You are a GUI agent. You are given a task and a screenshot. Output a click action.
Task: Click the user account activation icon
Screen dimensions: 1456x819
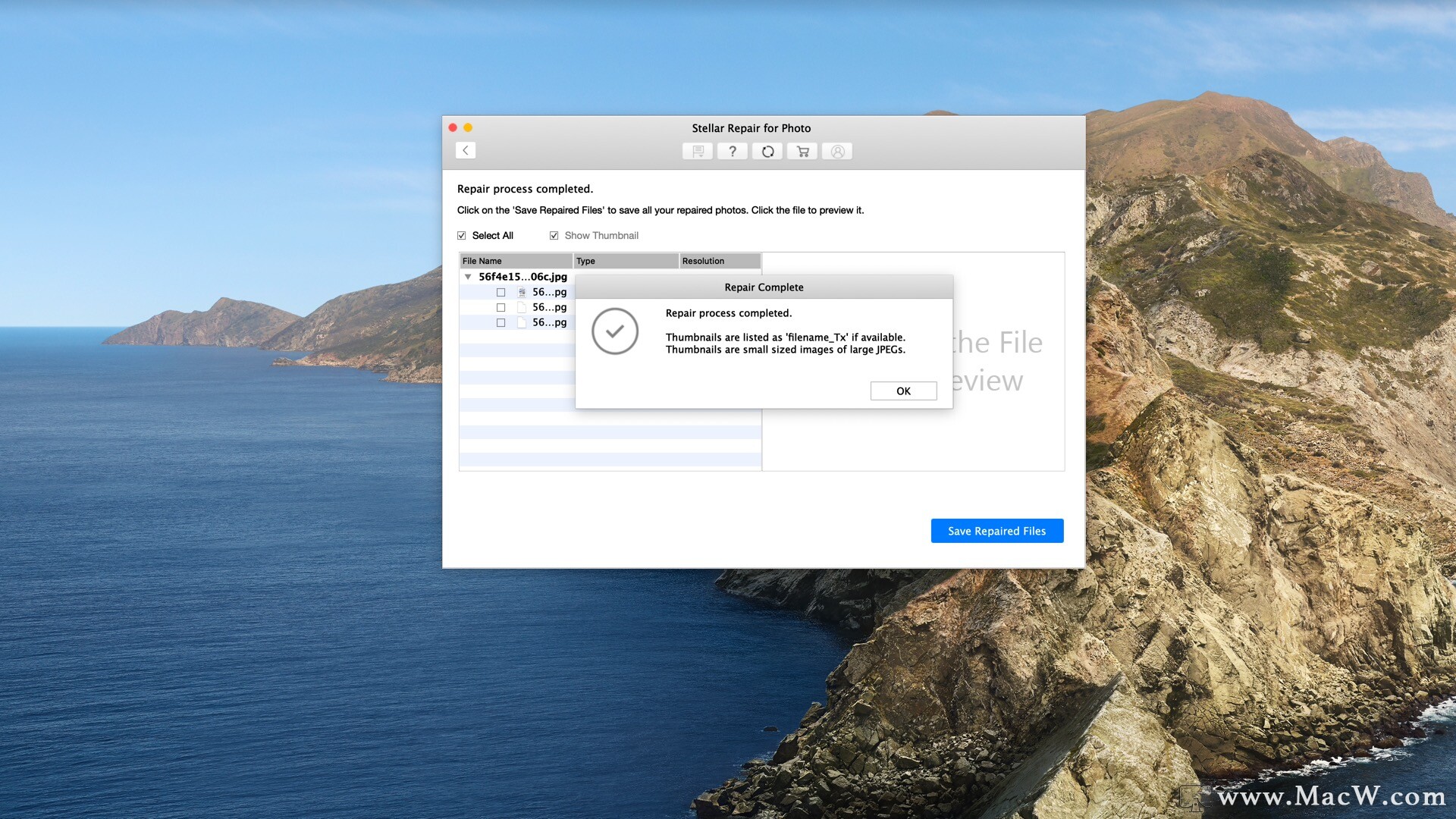[837, 152]
